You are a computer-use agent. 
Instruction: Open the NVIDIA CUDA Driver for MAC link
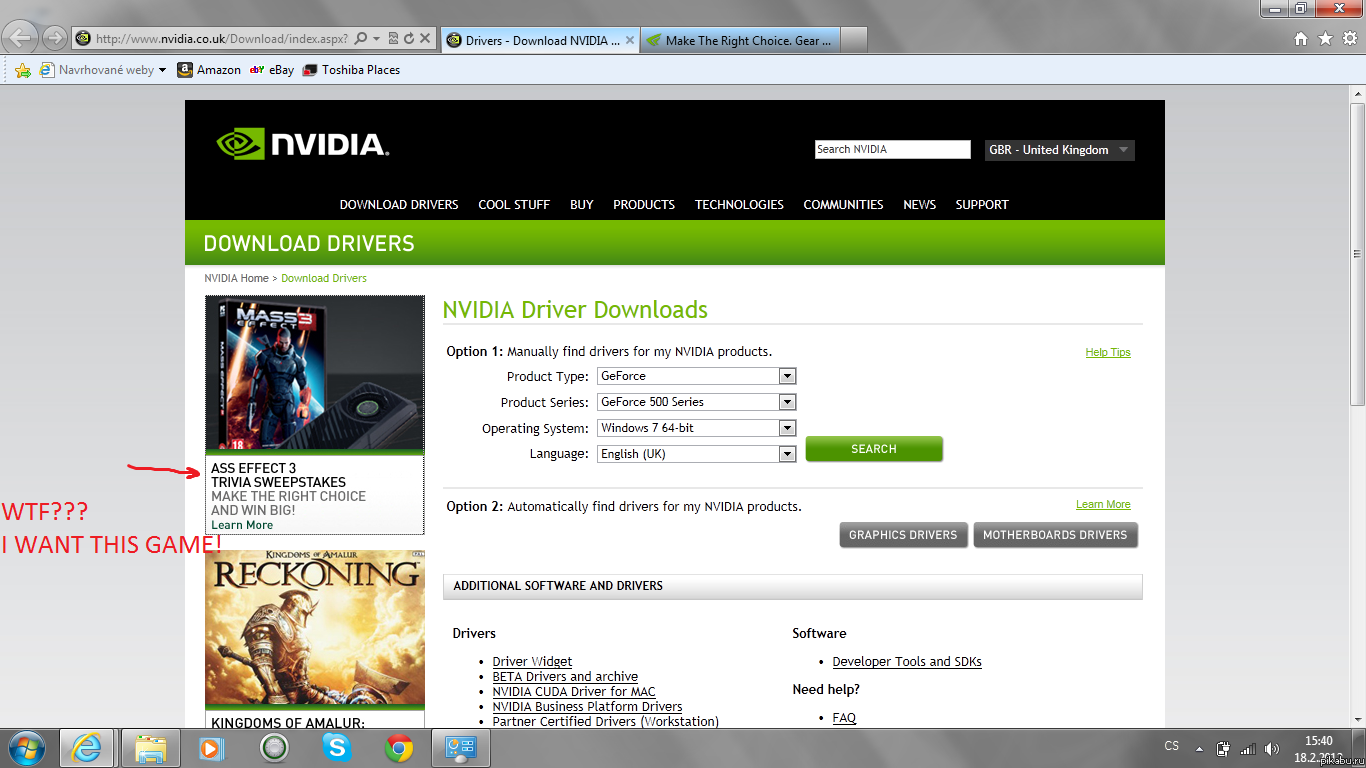[x=574, y=692]
